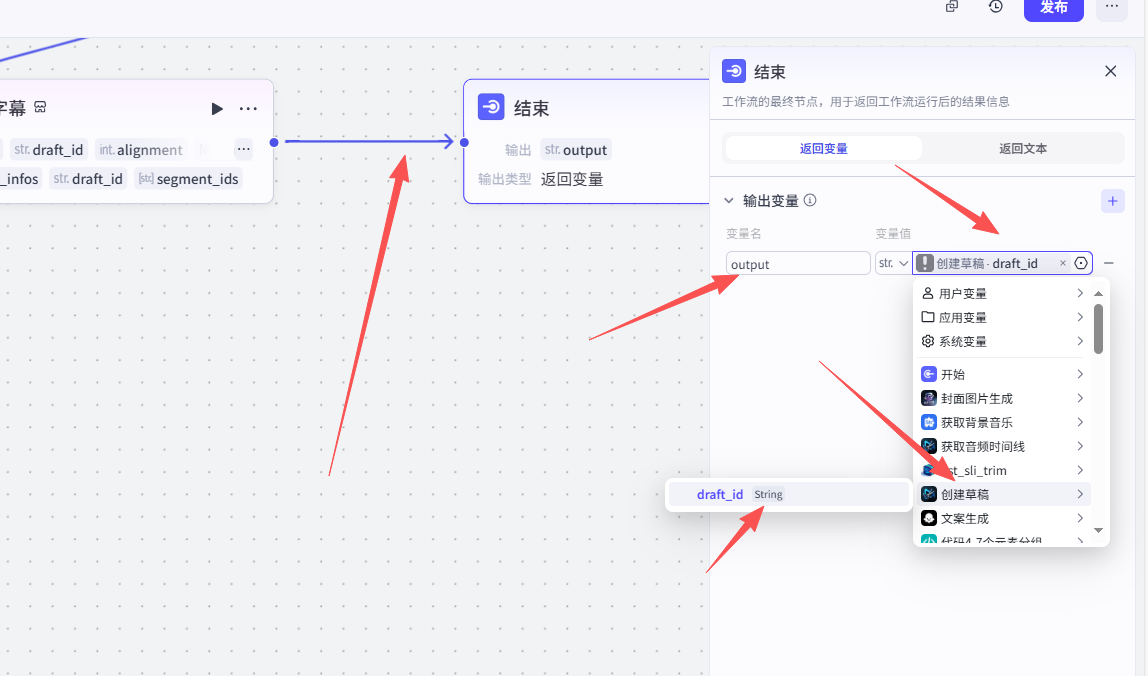Image resolution: width=1148 pixels, height=676 pixels.
Task: Add a new output variable with plus
Action: point(1112,201)
